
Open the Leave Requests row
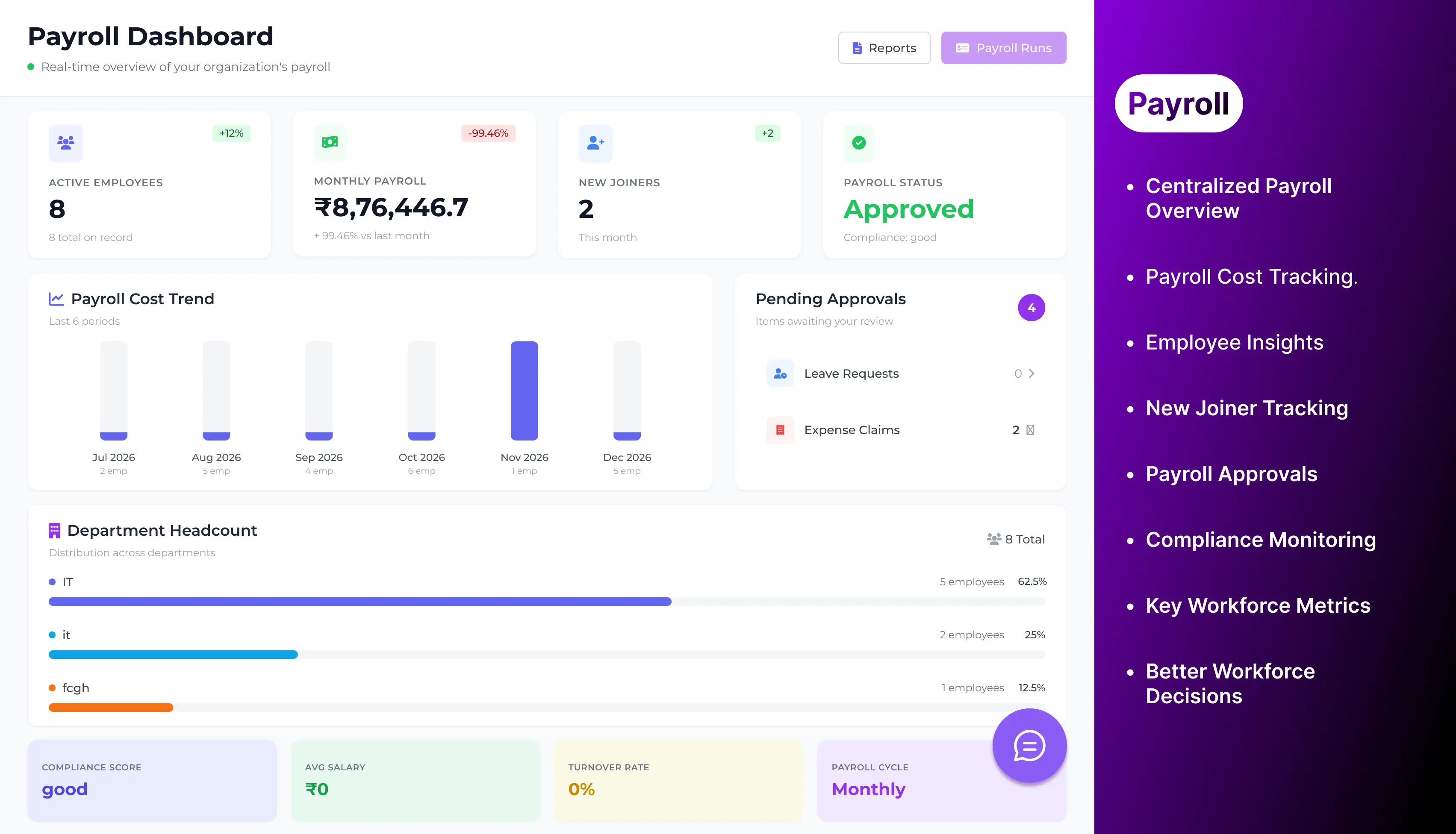(900, 373)
